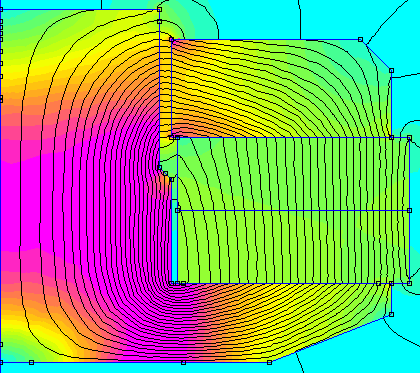Select bottom-right corner node of green striped coil
The width and height of the screenshot is (420, 373).
[410, 283]
